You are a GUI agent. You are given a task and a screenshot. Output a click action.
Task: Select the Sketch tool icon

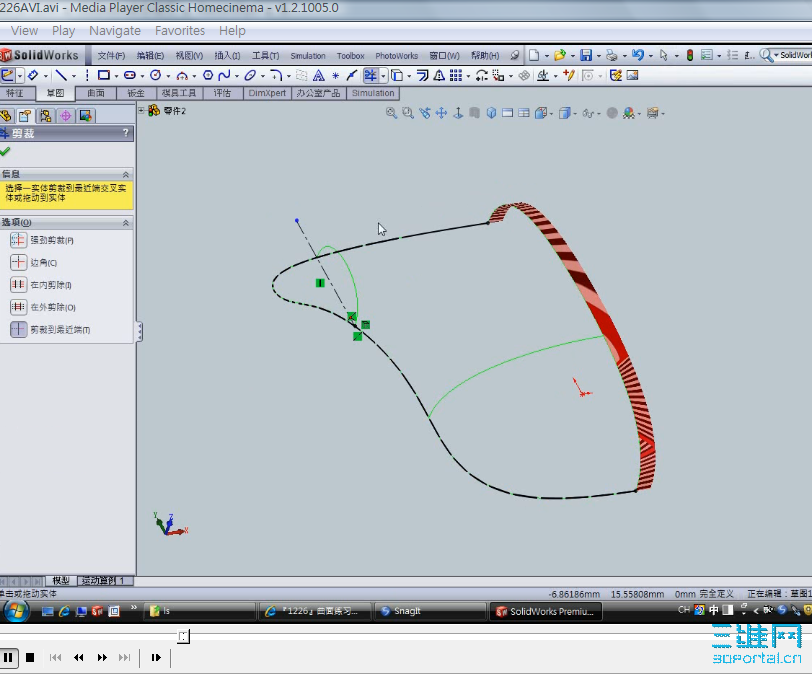pos(7,76)
